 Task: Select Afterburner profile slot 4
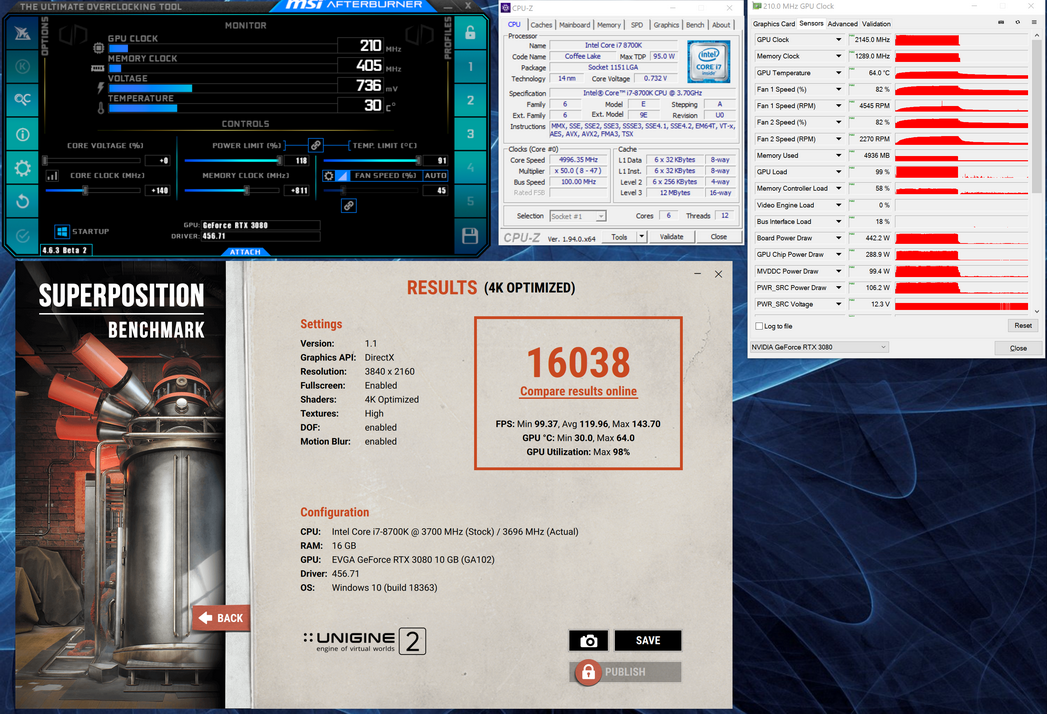click(470, 168)
